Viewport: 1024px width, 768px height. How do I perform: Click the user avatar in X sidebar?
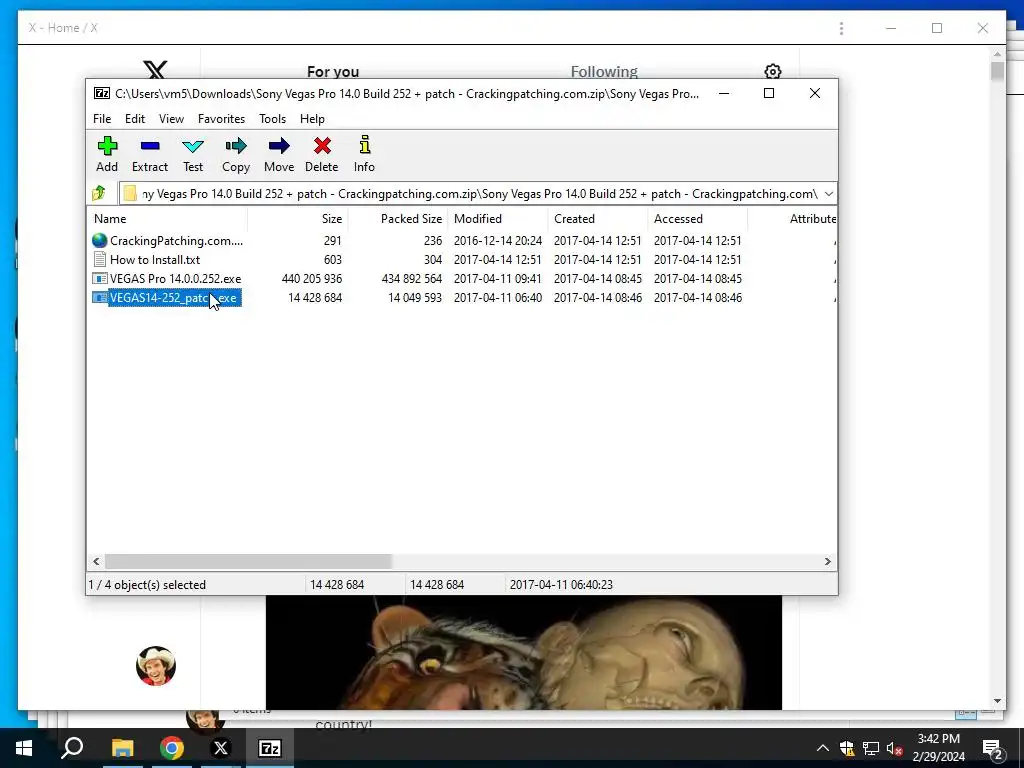(155, 666)
